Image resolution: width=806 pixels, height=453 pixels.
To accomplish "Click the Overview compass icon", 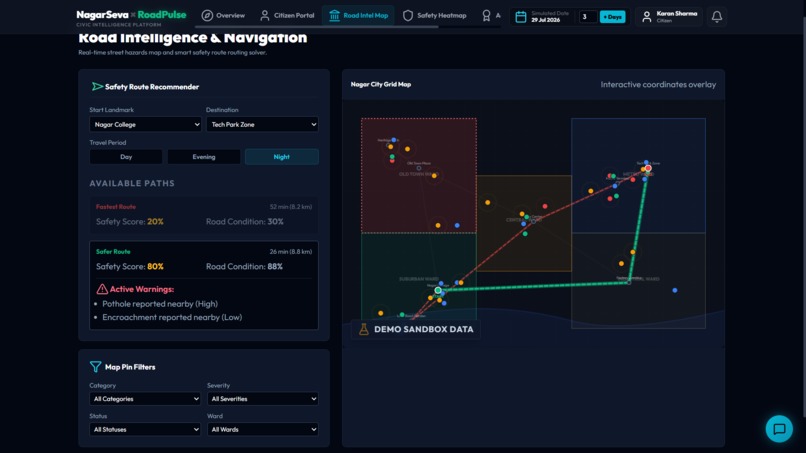I will point(207,15).
